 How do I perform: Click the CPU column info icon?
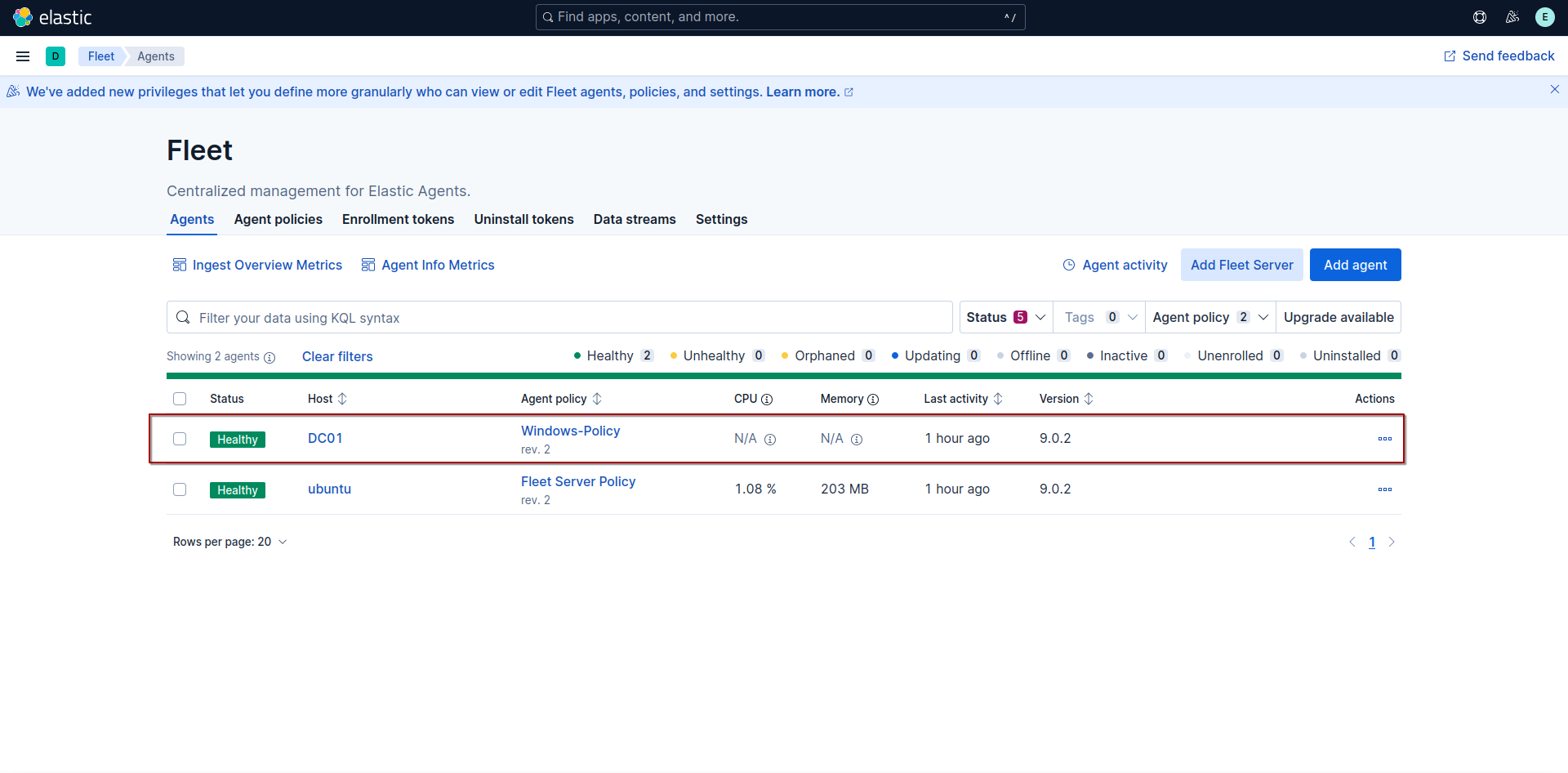point(767,400)
